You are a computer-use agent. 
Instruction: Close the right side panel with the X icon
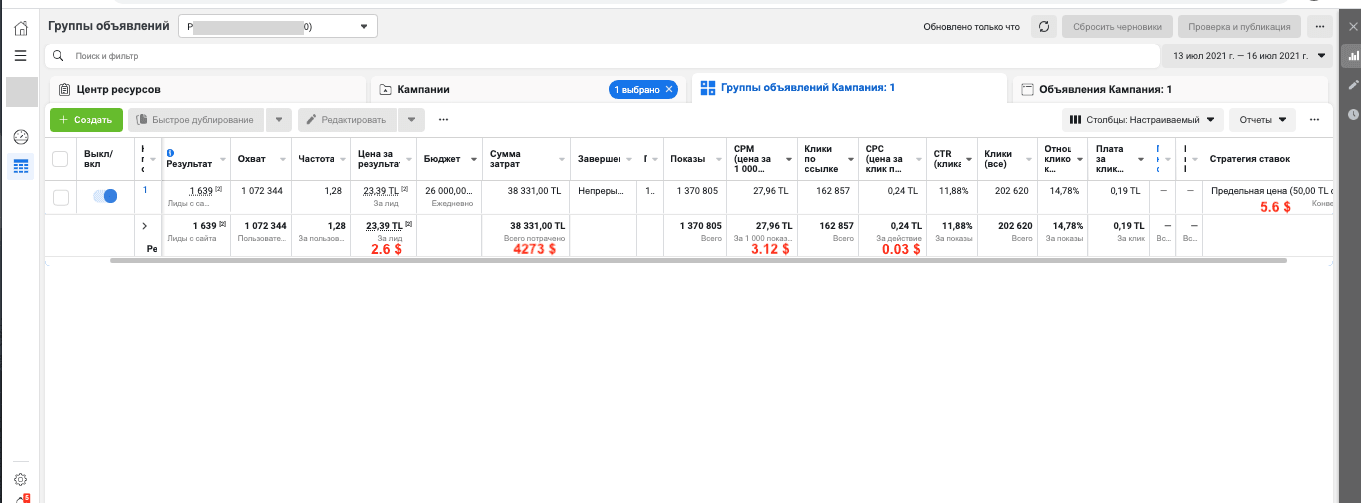(x=1353, y=27)
